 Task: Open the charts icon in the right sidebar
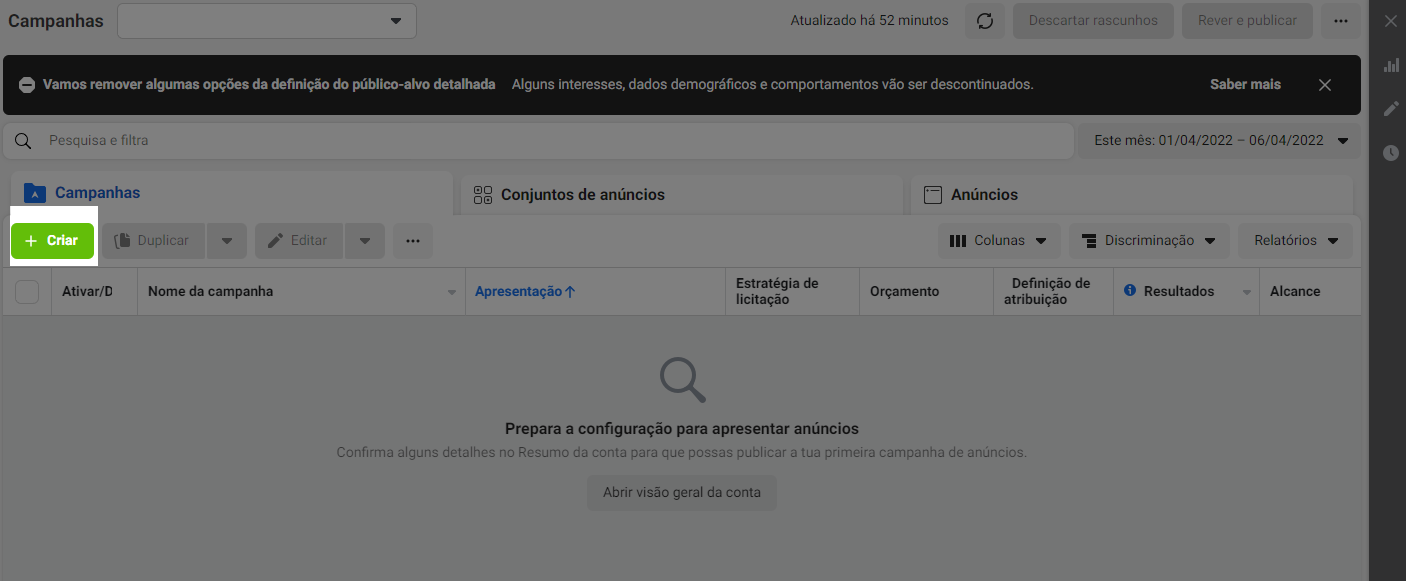[1391, 65]
